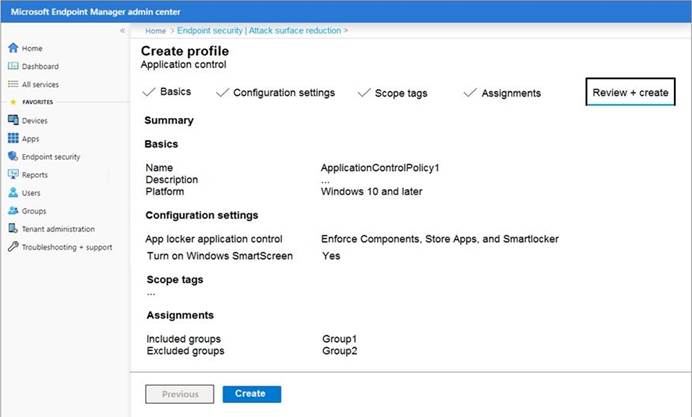The height and width of the screenshot is (417, 692).
Task: Open the Home breadcrumb link
Action: click(155, 31)
